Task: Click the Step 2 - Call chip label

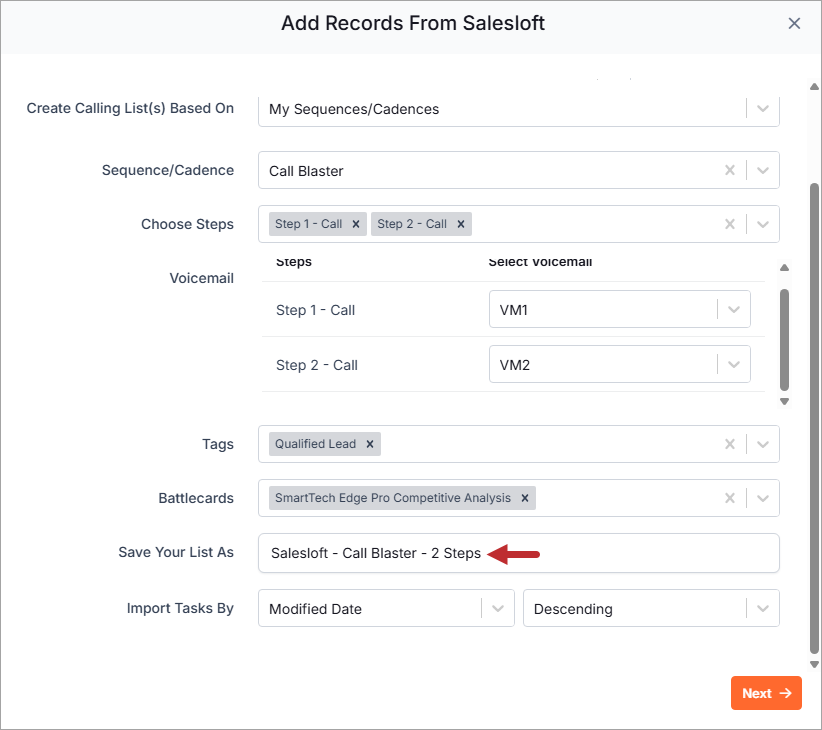Action: point(412,224)
